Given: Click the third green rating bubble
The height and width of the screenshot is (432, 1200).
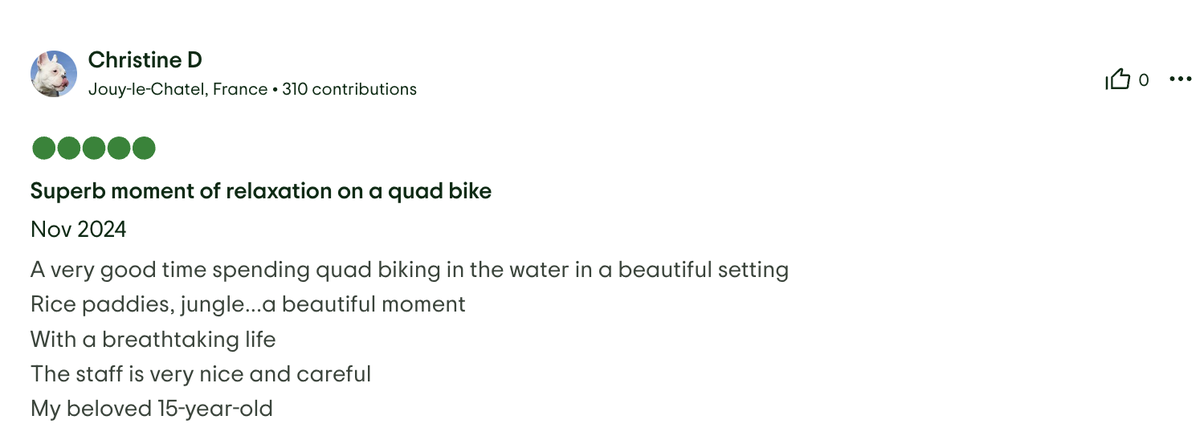Looking at the screenshot, I should click(x=94, y=148).
